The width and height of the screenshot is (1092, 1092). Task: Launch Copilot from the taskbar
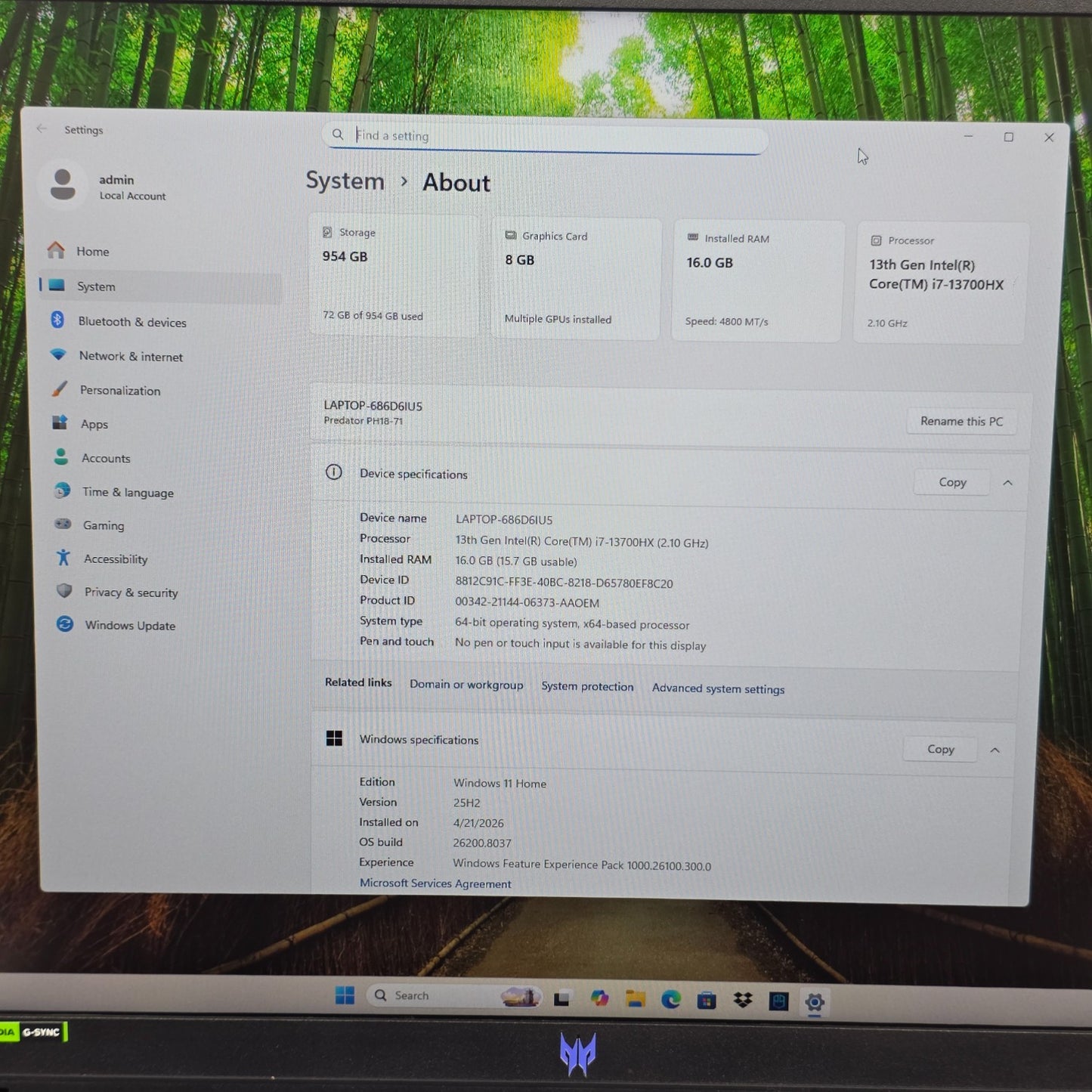click(600, 999)
